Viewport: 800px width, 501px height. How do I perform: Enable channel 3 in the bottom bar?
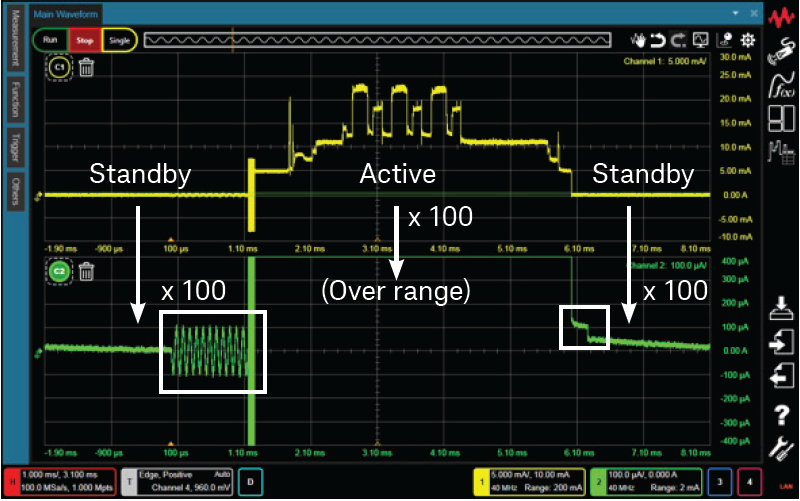(718, 482)
